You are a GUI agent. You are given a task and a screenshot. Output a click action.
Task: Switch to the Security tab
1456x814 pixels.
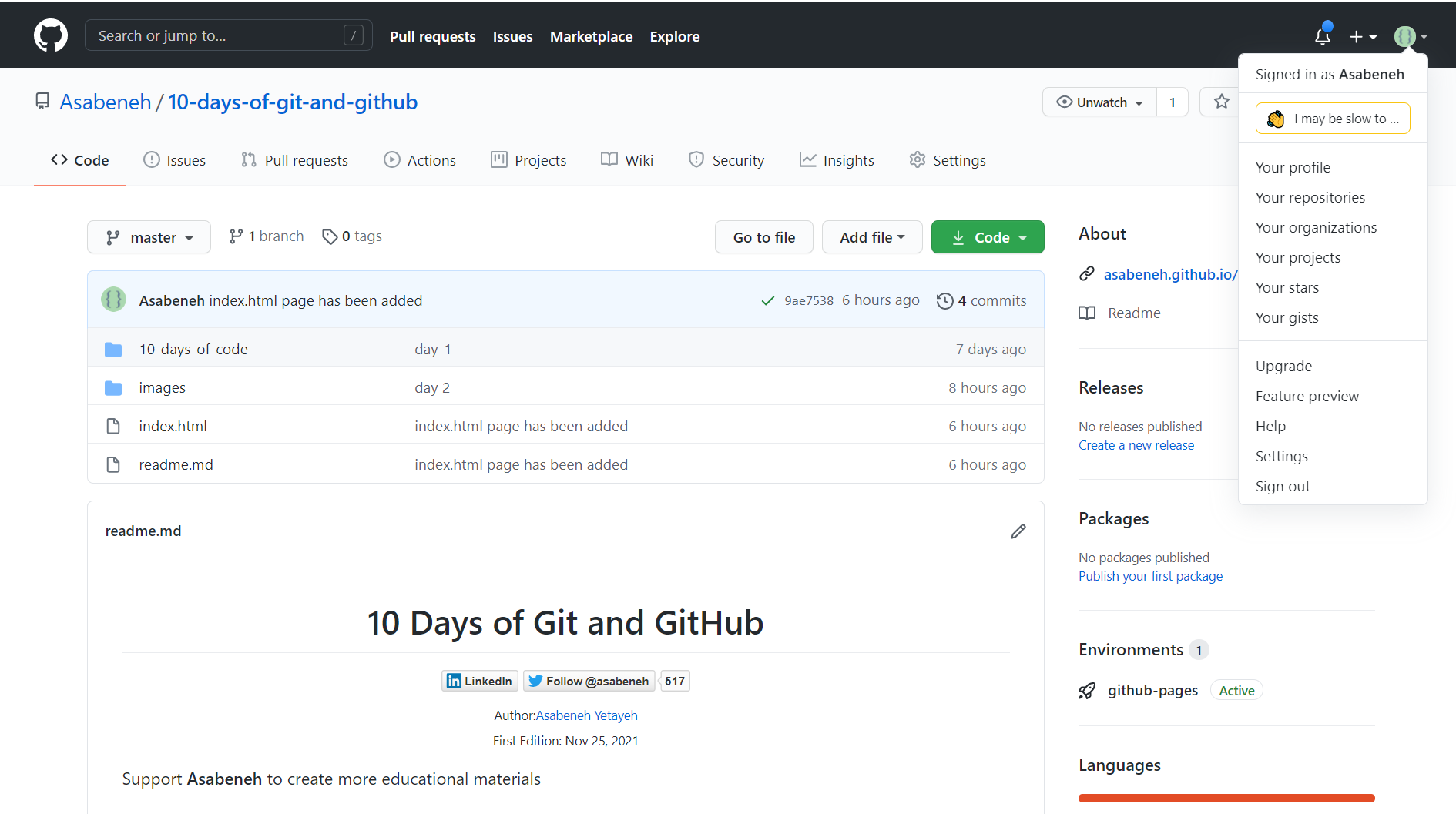point(726,160)
